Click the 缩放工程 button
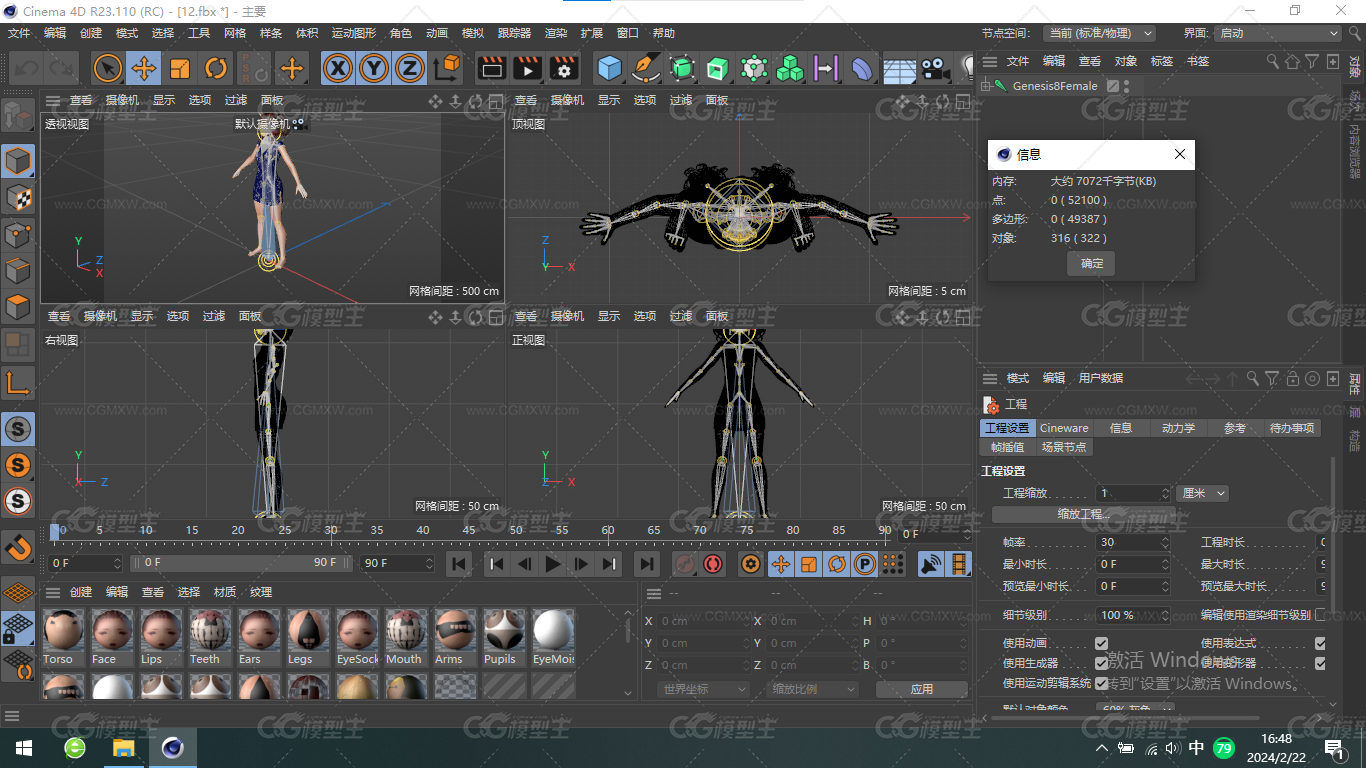Screen dimensions: 1366x768 point(1084,514)
